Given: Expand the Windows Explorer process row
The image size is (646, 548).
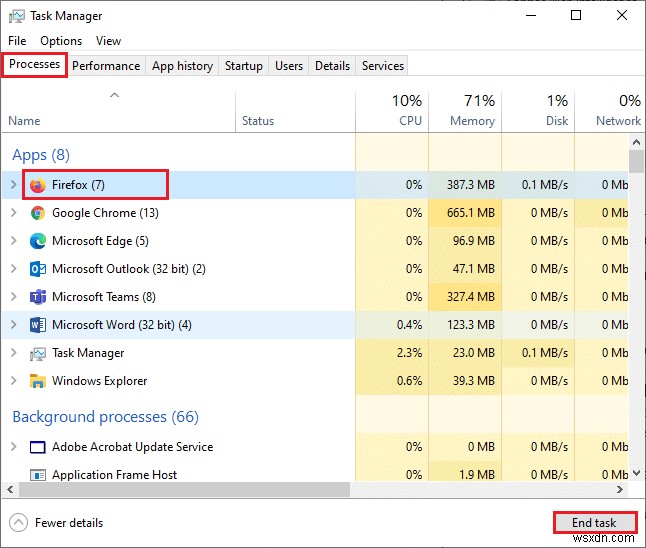Looking at the screenshot, I should tap(14, 381).
